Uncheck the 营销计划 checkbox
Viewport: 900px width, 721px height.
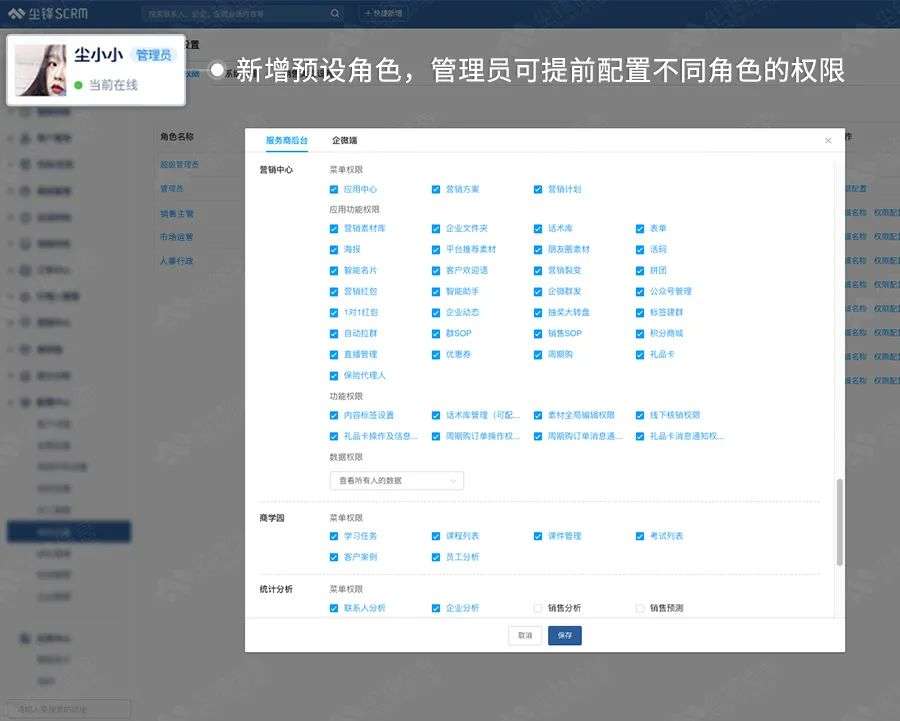pyautogui.click(x=538, y=189)
